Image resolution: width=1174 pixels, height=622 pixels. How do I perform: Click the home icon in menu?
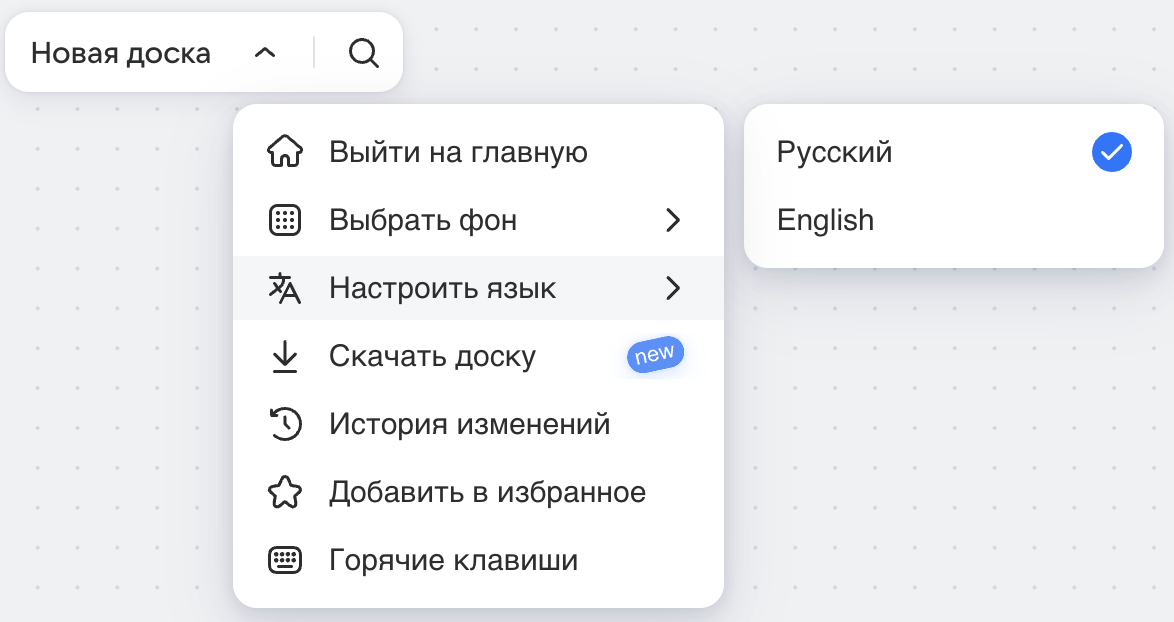coord(285,152)
